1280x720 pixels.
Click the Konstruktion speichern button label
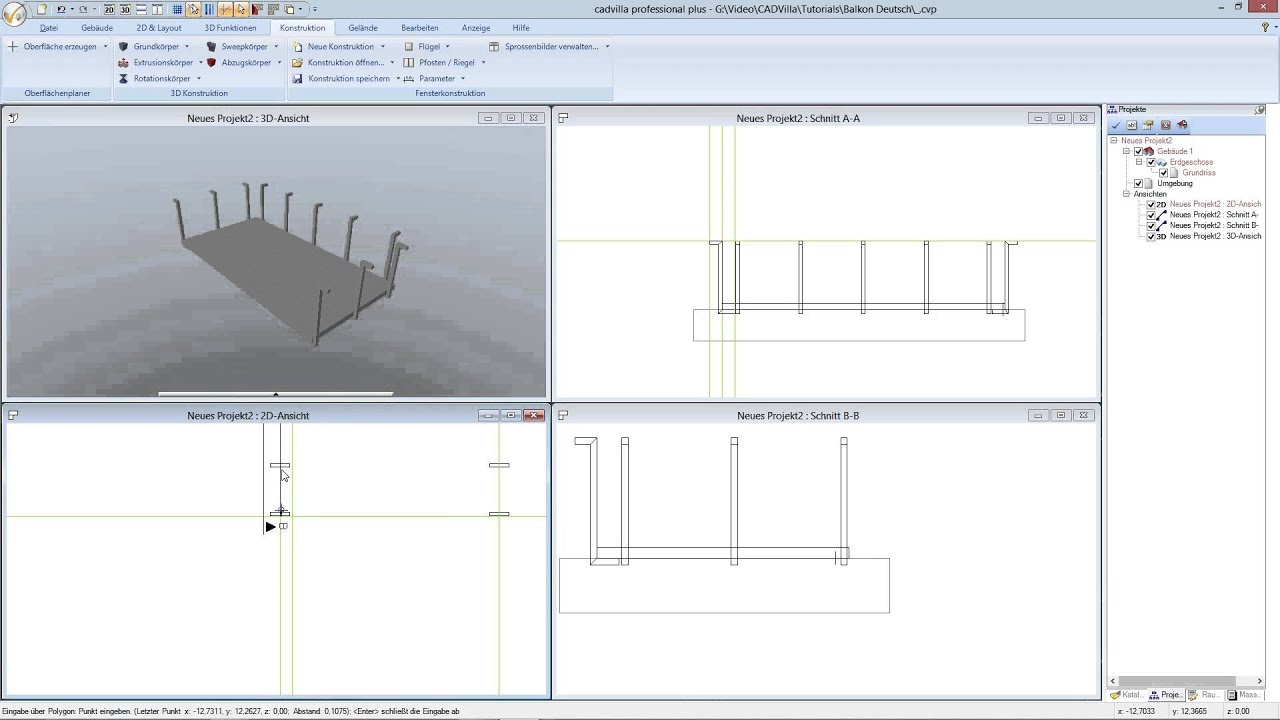tap(349, 79)
